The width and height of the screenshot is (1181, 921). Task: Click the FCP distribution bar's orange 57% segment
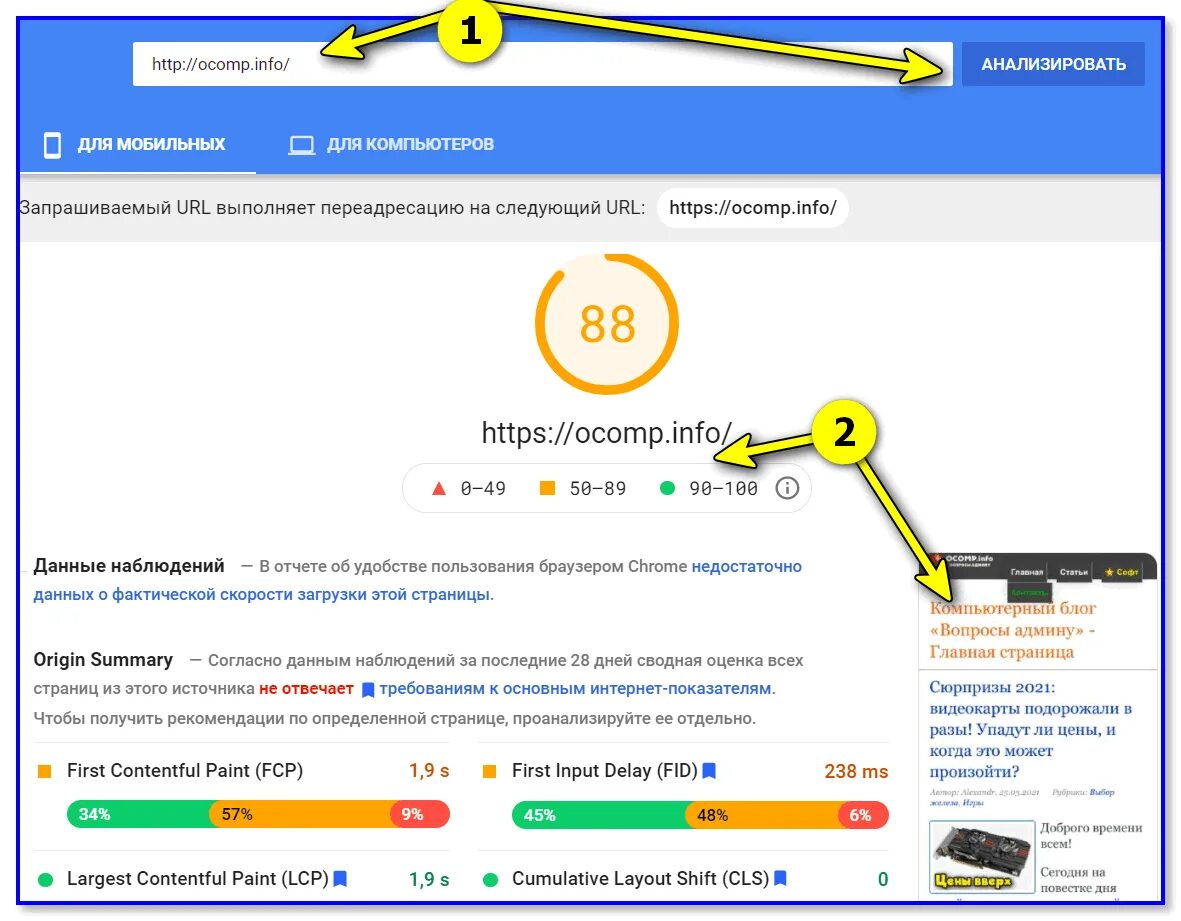click(300, 814)
